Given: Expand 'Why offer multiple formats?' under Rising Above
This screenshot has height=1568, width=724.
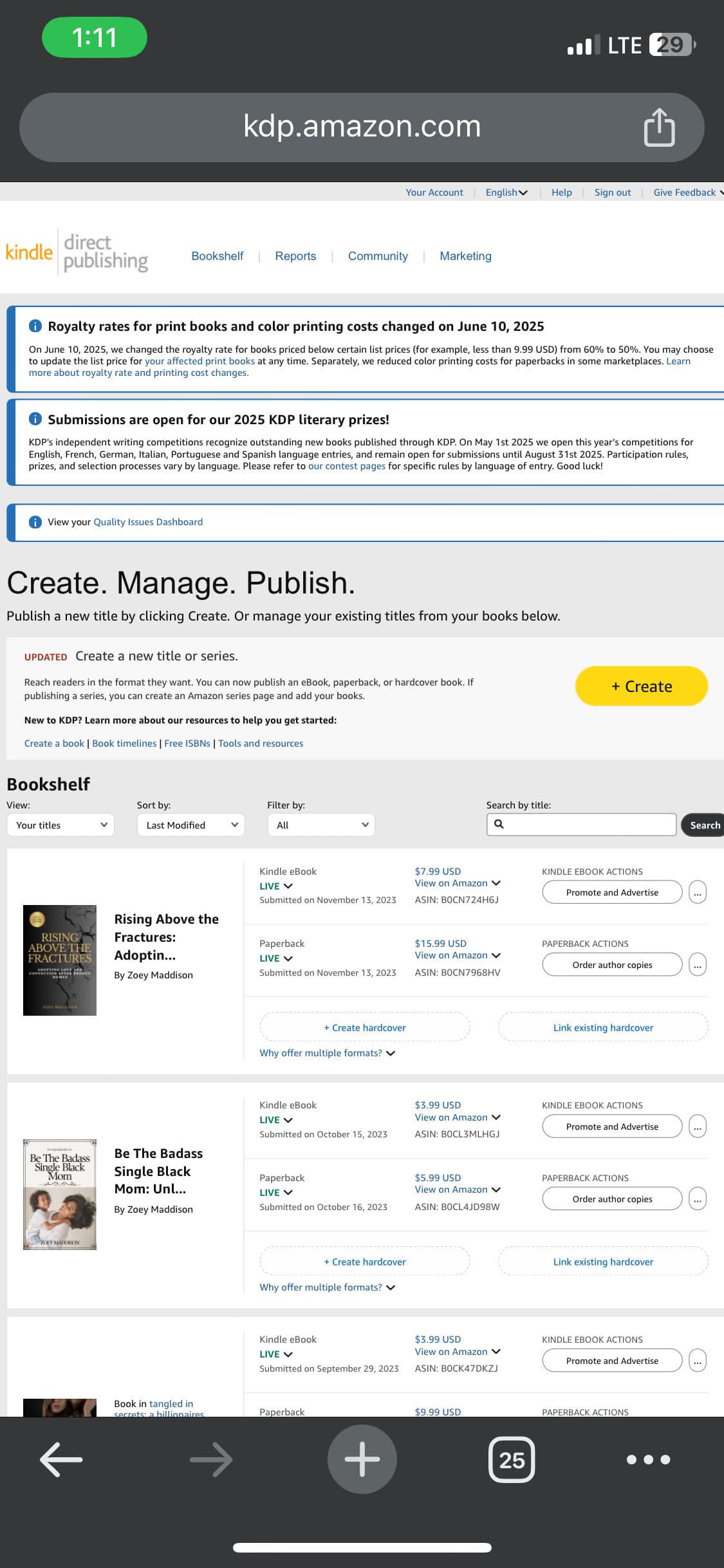Looking at the screenshot, I should click(x=327, y=1053).
